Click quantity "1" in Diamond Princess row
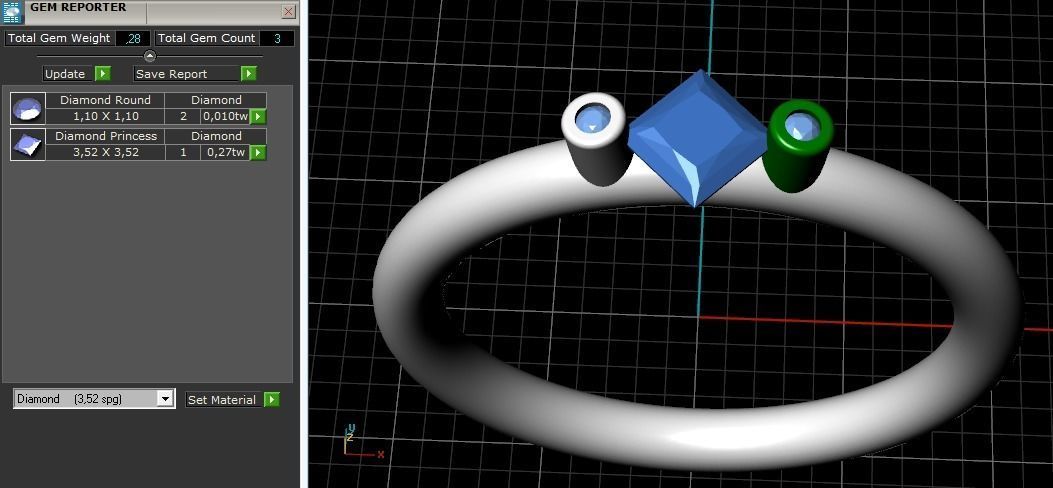The image size is (1053, 488). click(x=183, y=152)
